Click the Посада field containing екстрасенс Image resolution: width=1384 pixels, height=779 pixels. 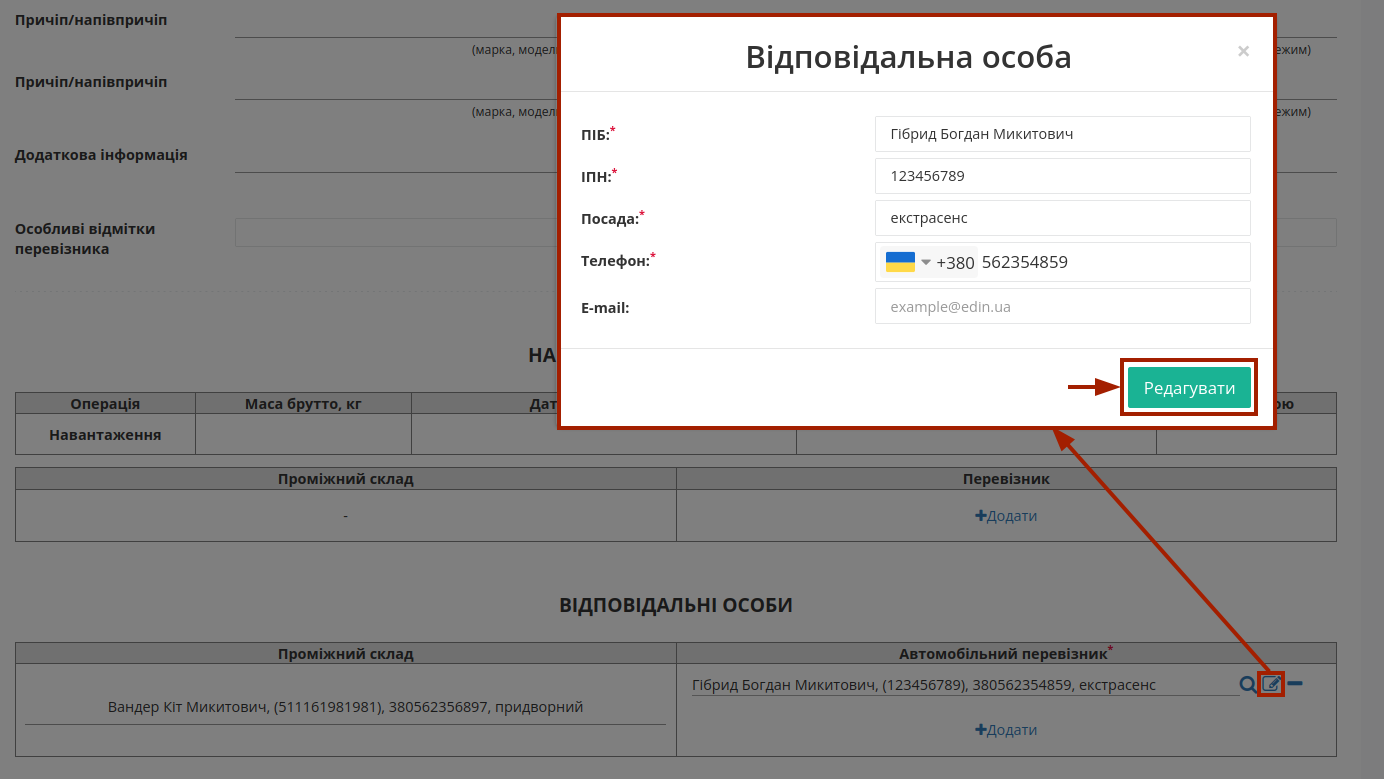coord(1062,218)
